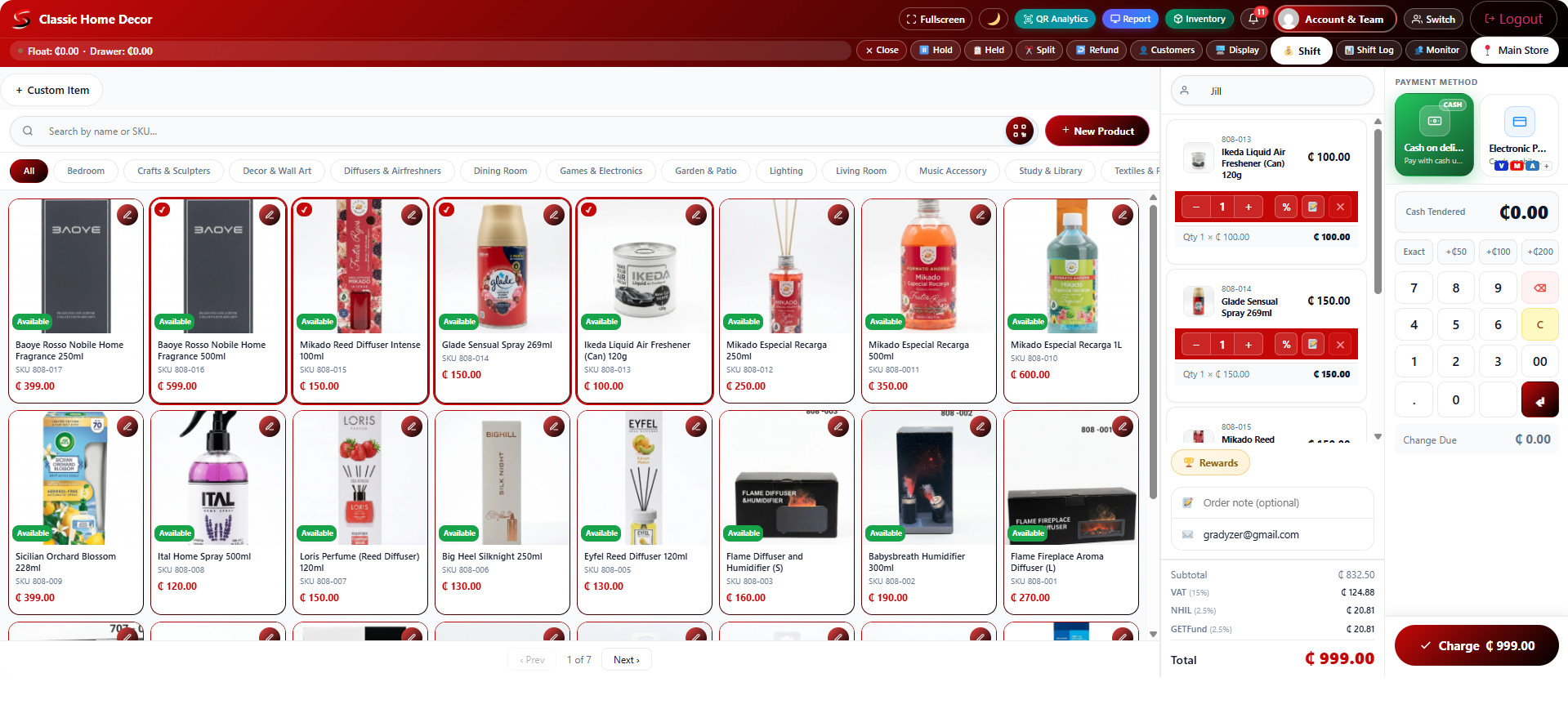Uncheck the Mikado Reed Diffuser Intense selection mark
1568x718 pixels.
(305, 210)
